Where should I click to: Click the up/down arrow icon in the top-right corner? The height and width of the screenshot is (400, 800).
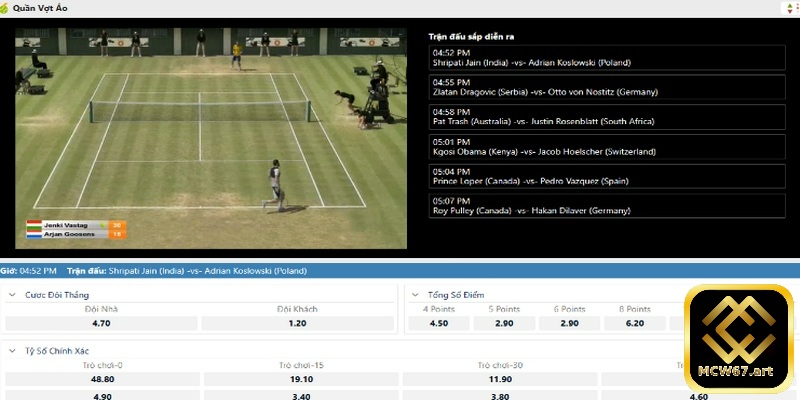click(789, 8)
